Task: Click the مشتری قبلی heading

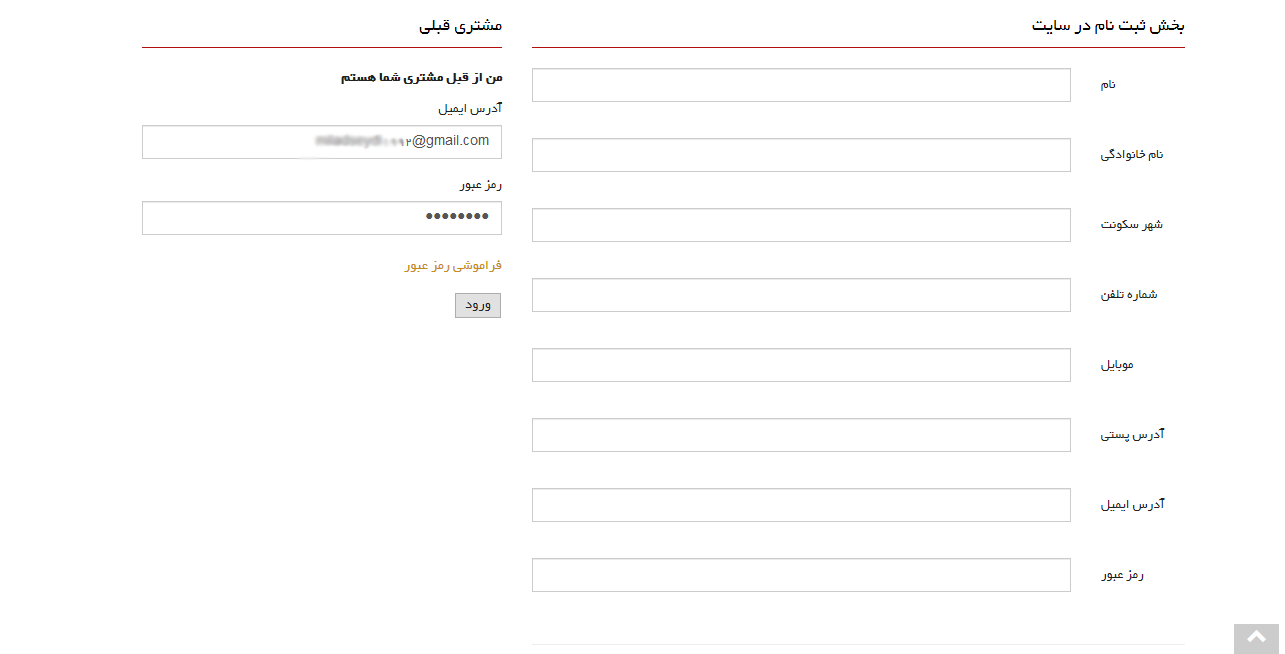Action: [460, 26]
